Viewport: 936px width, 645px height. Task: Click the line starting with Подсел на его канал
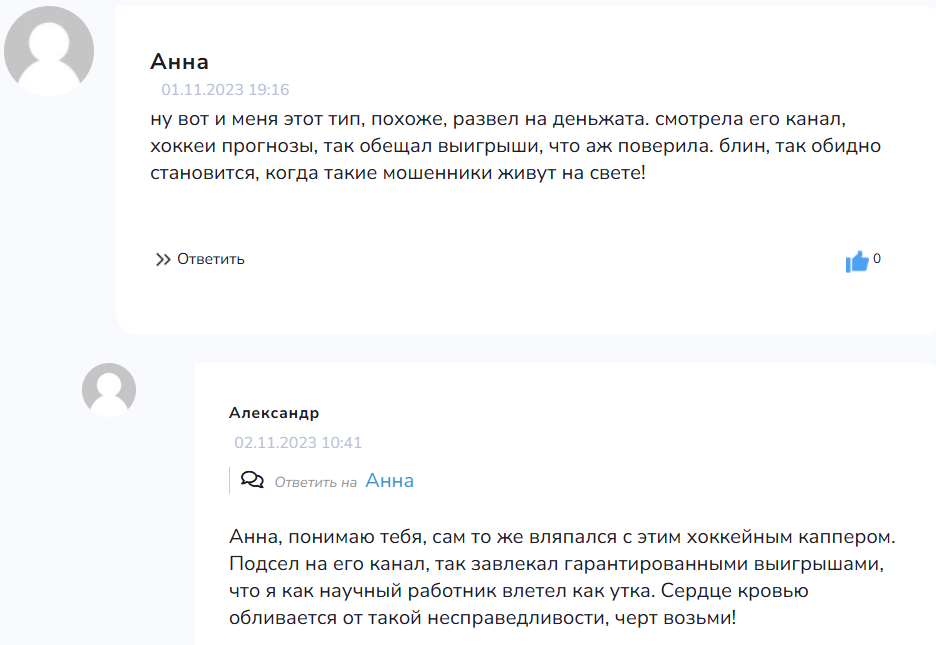pos(558,564)
